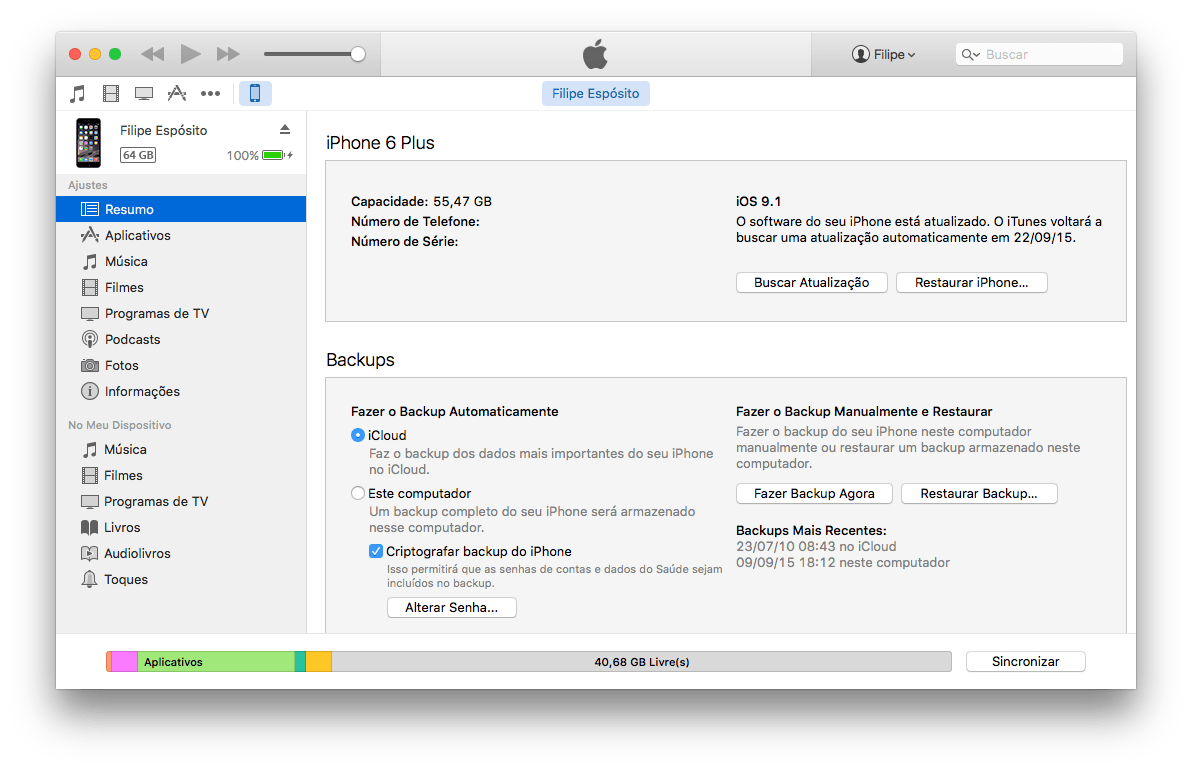Toggle Criptografar backup do iPhone checkbox
The height and width of the screenshot is (769, 1192).
(x=376, y=551)
